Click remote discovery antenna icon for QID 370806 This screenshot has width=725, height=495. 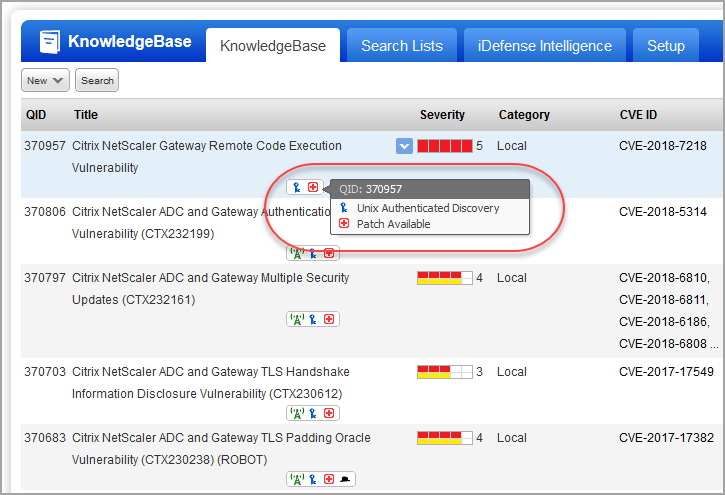click(297, 253)
